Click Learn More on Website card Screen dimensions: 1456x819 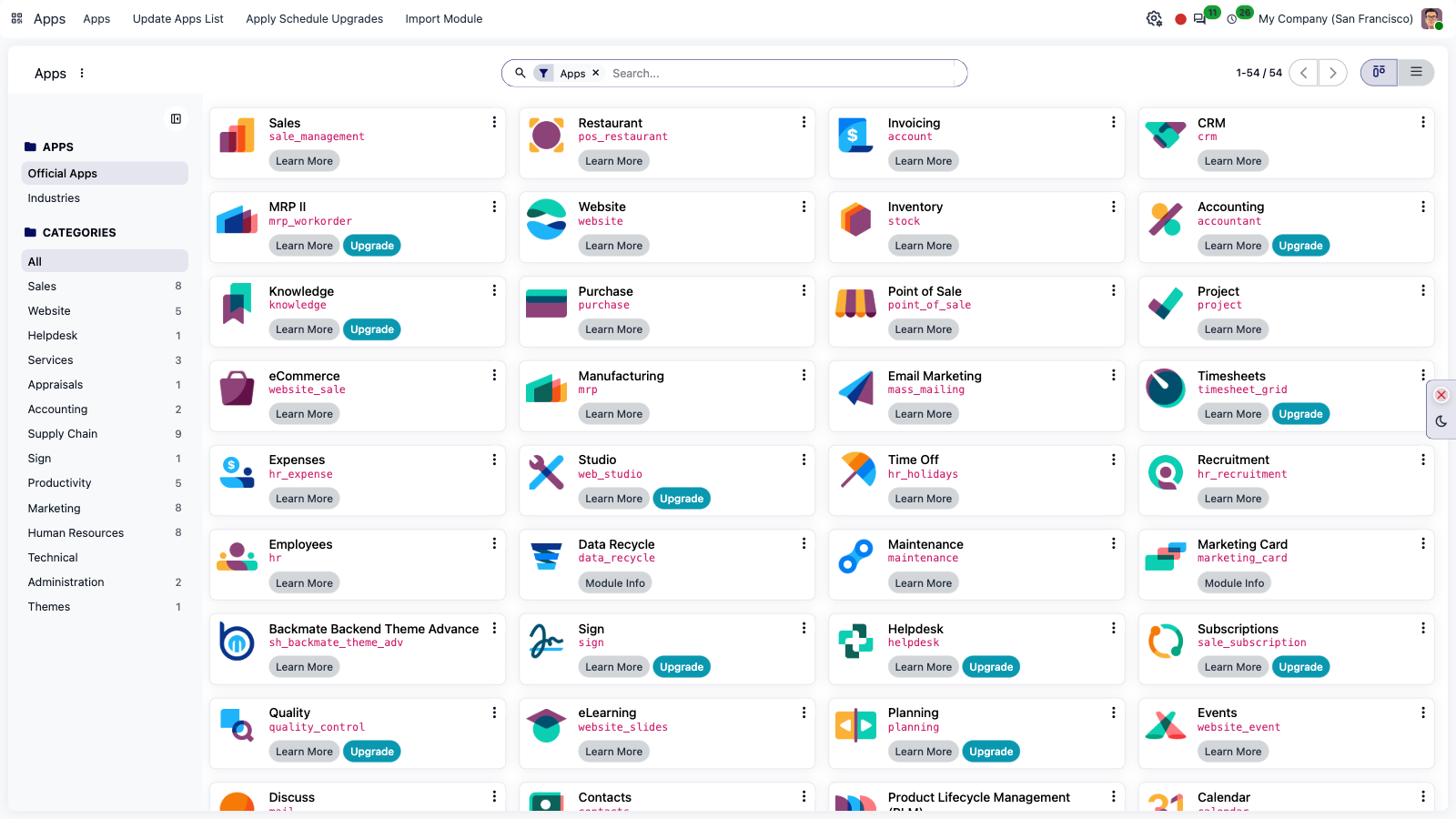pyautogui.click(x=613, y=246)
